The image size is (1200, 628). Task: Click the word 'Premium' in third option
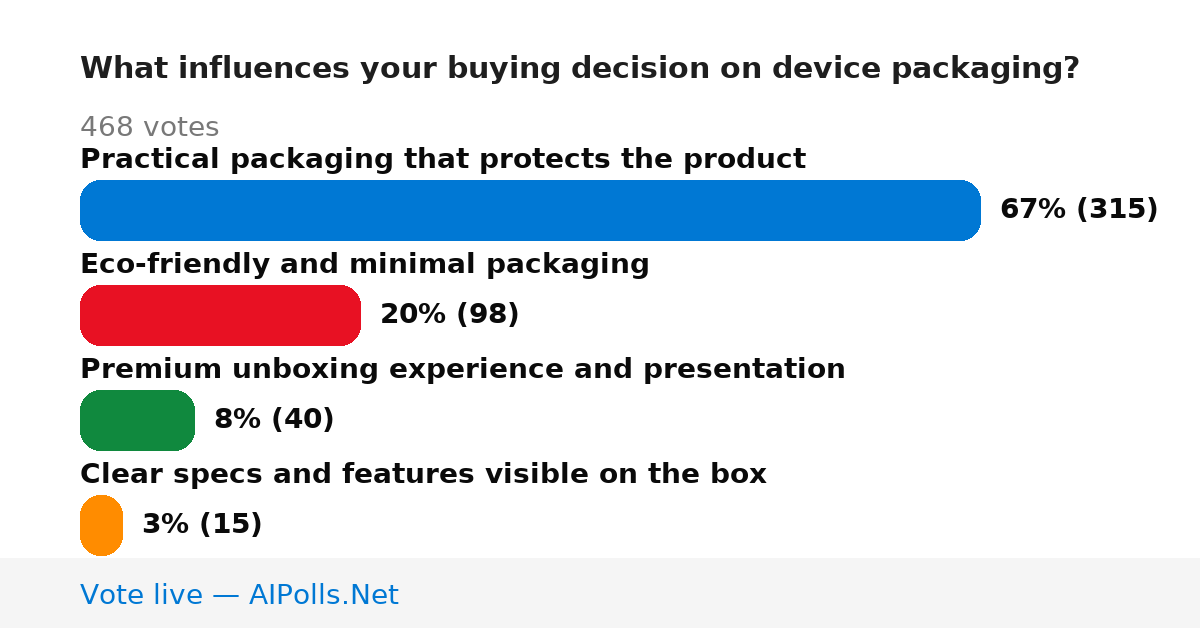point(151,369)
